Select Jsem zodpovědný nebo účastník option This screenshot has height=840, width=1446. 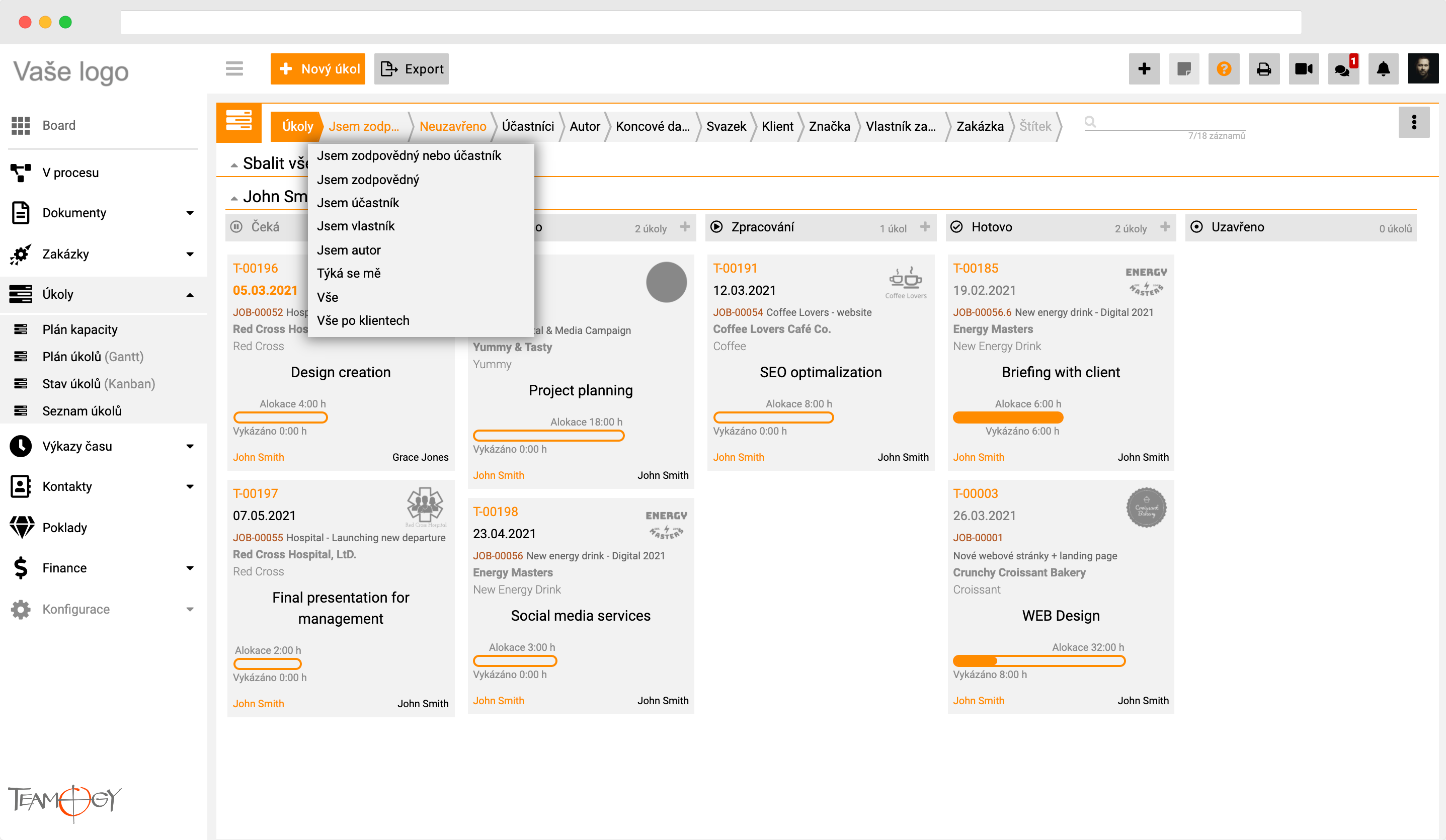pos(409,155)
